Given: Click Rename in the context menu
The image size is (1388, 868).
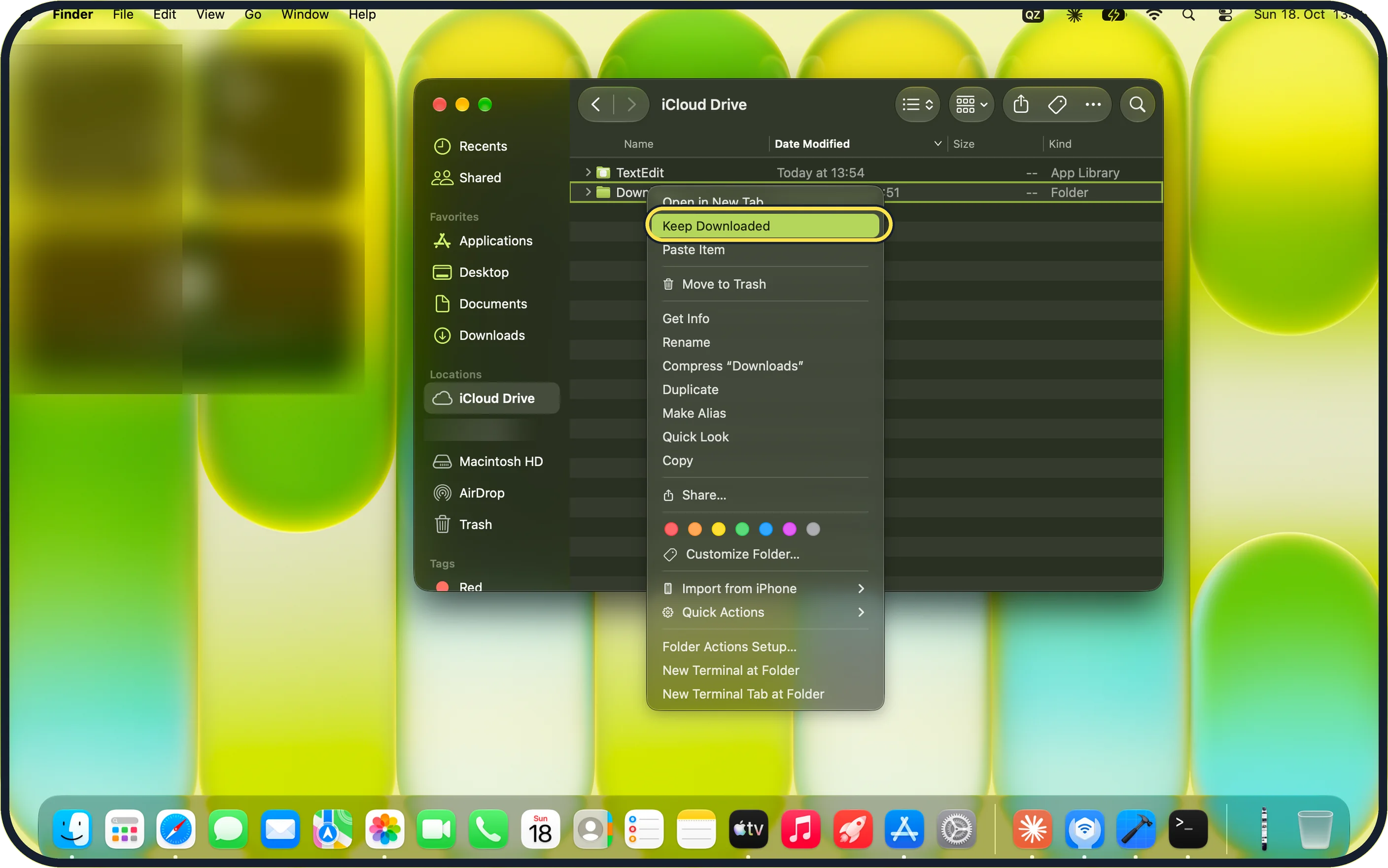Looking at the screenshot, I should [x=764, y=342].
